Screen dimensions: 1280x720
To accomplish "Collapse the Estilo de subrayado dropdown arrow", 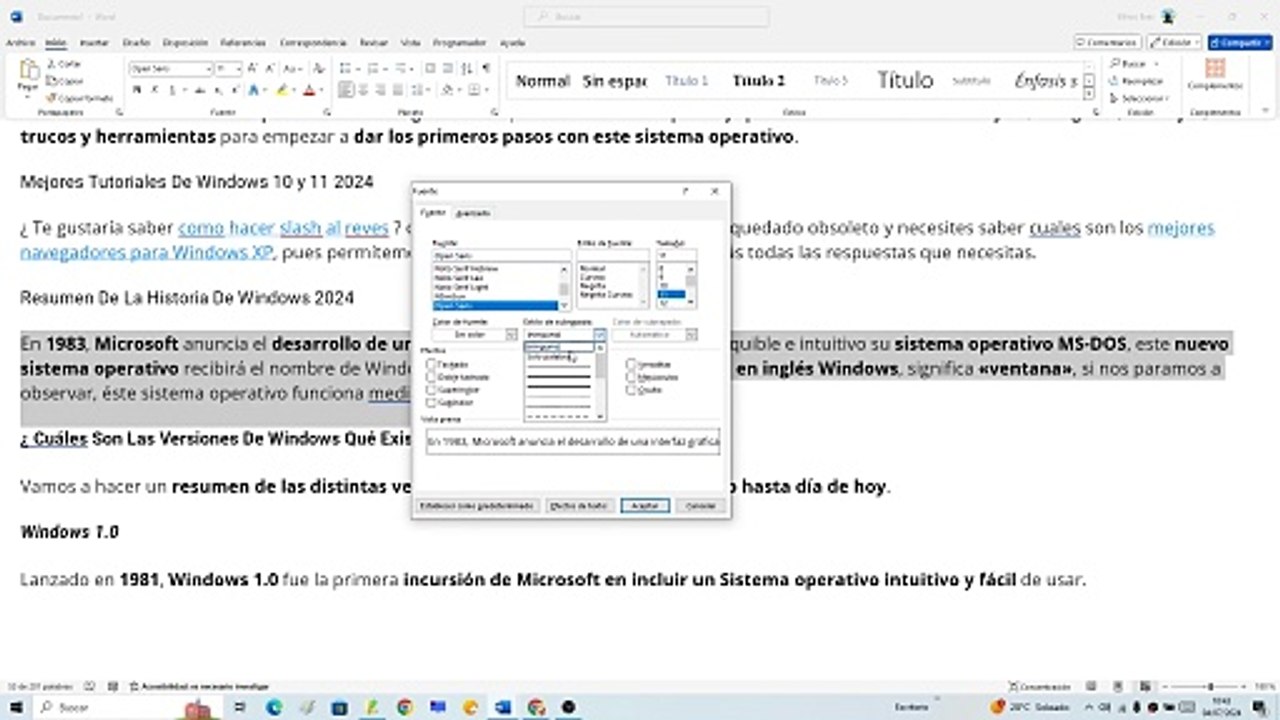I will [600, 335].
